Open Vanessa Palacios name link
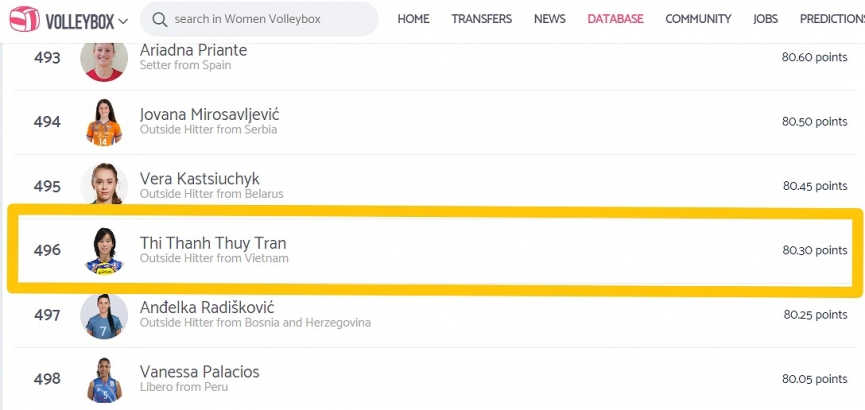Viewport: 865px width, 410px height. [199, 371]
